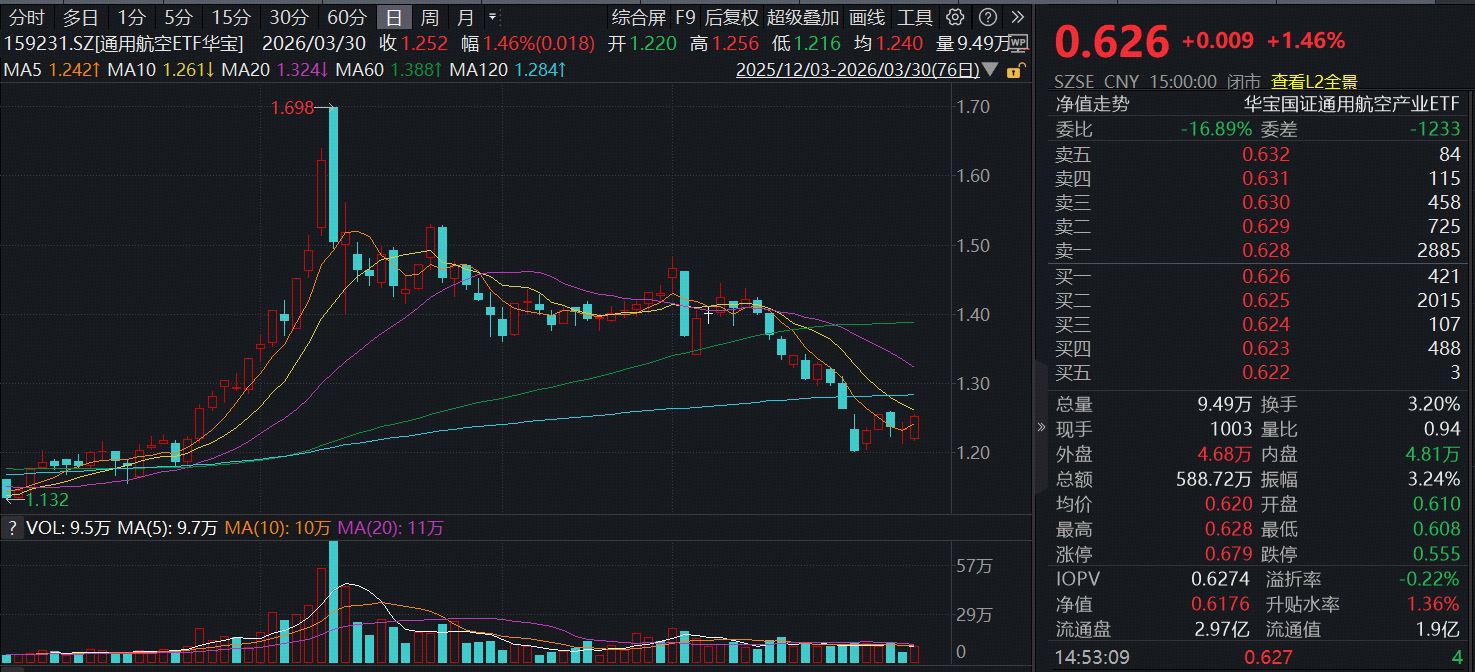Collapse the right quote panel with the arrow
The image size is (1475, 672).
(x=1041, y=427)
